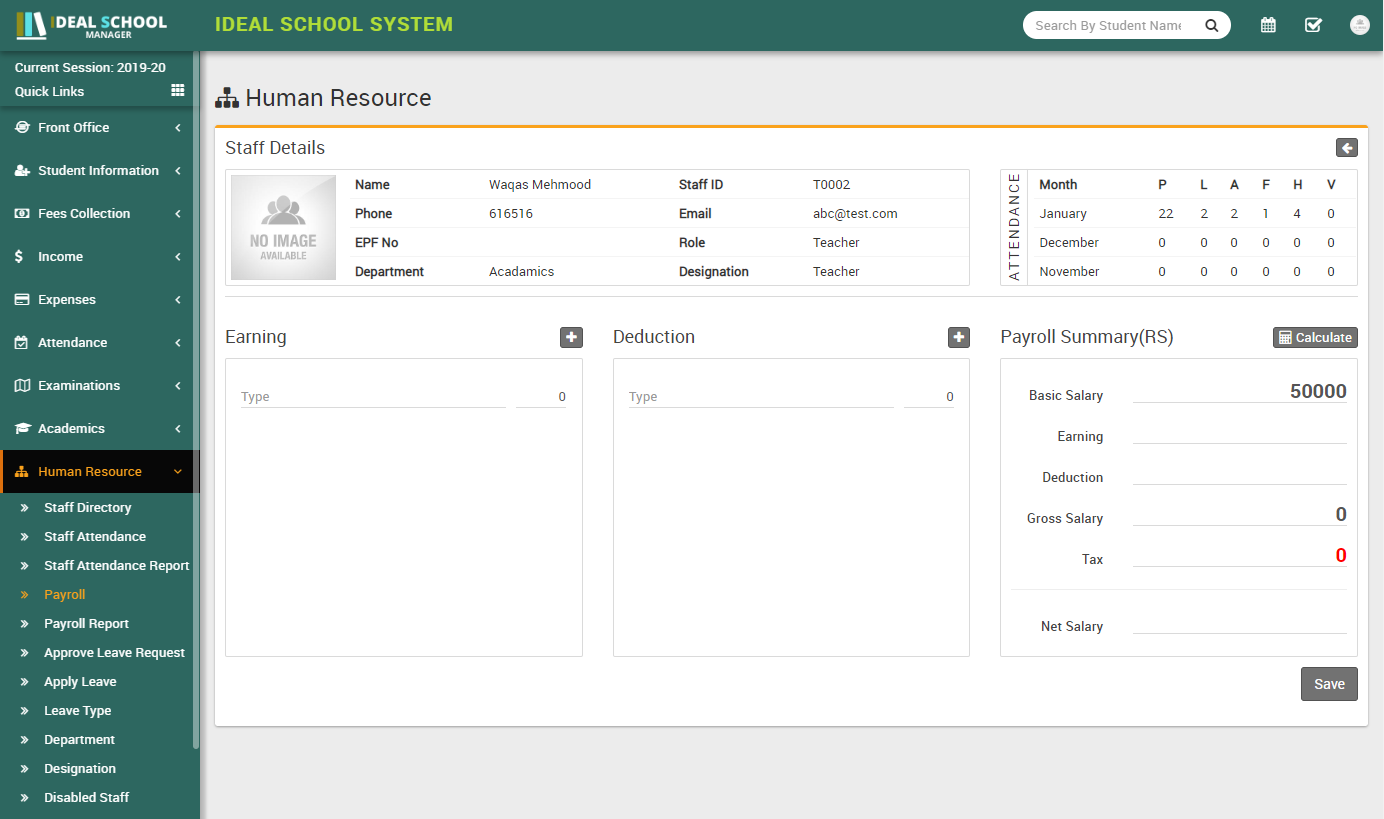1384x819 pixels.
Task: Expand Expenses menu chevron
Action: click(x=178, y=300)
